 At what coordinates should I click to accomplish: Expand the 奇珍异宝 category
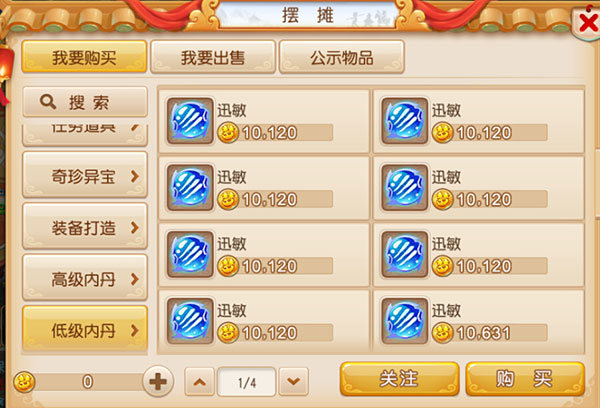click(85, 175)
